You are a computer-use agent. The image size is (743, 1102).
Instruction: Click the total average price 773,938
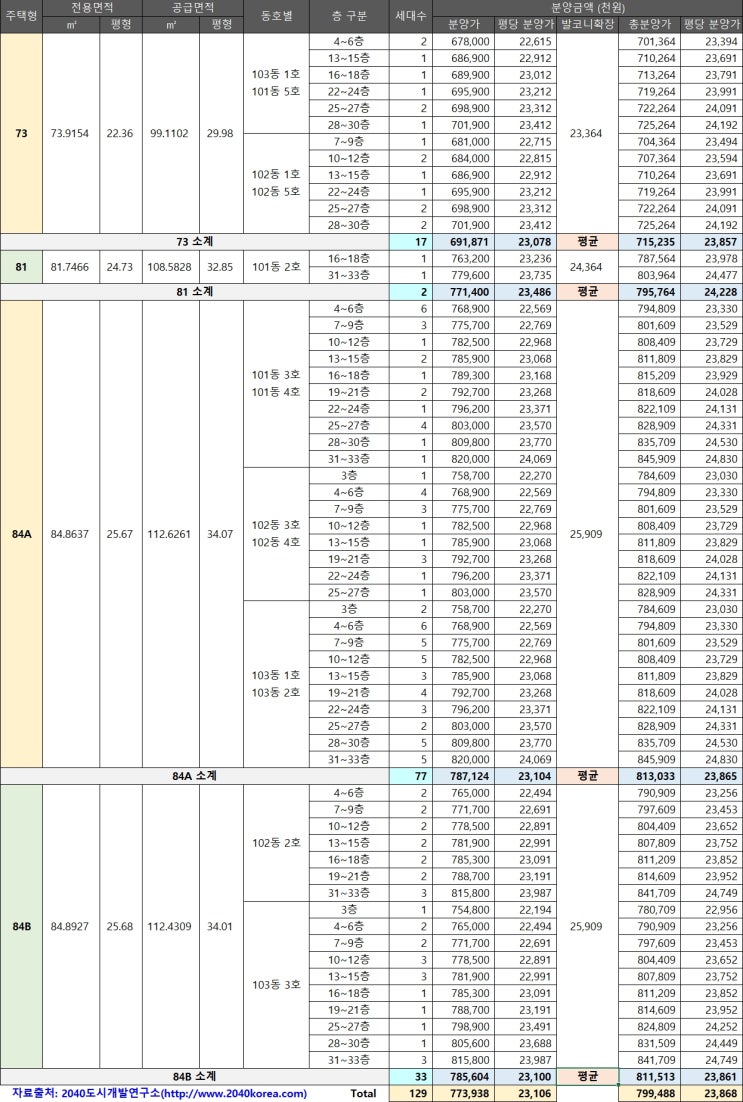pos(464,1094)
